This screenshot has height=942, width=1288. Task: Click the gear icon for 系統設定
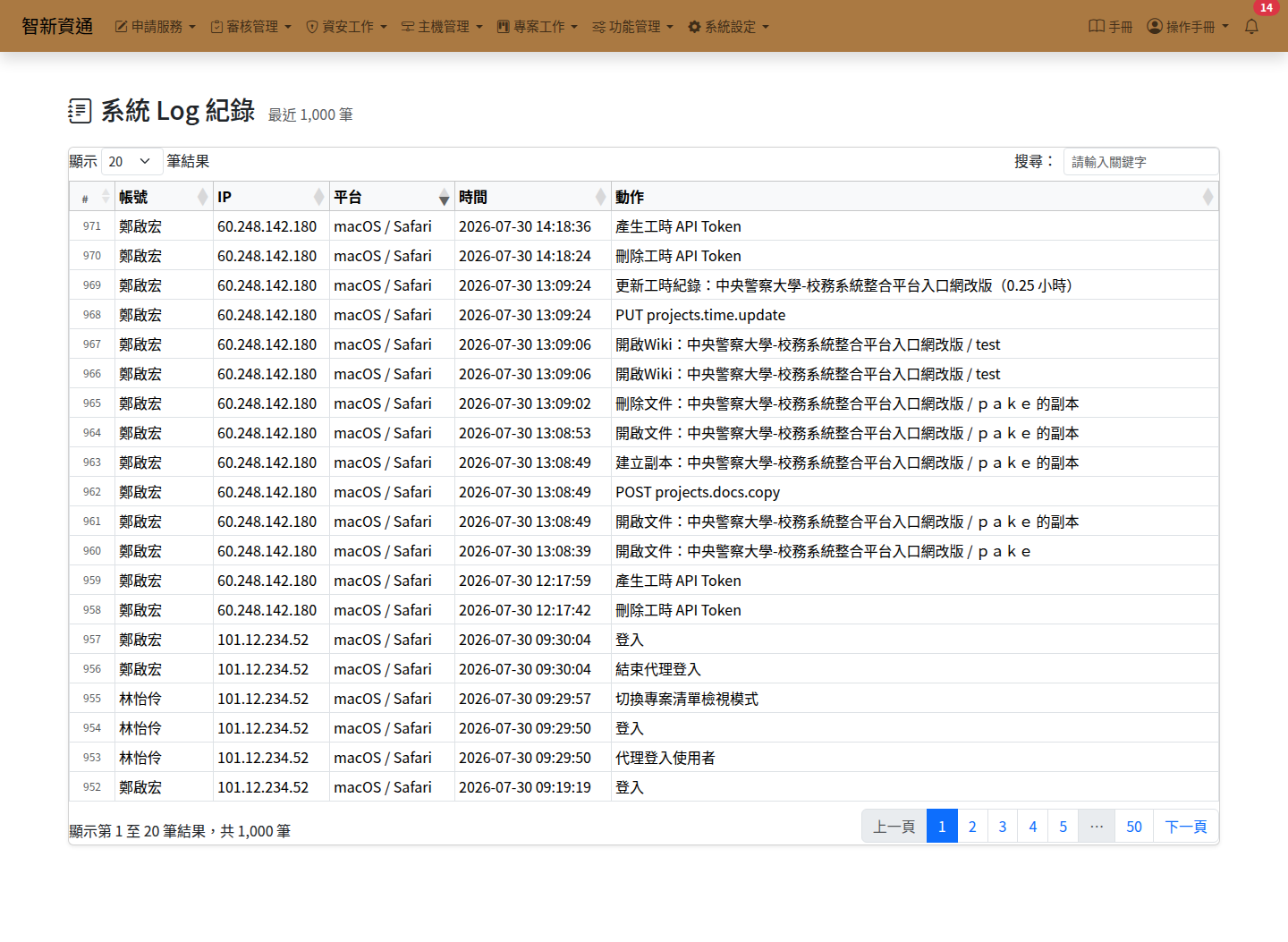(x=694, y=27)
